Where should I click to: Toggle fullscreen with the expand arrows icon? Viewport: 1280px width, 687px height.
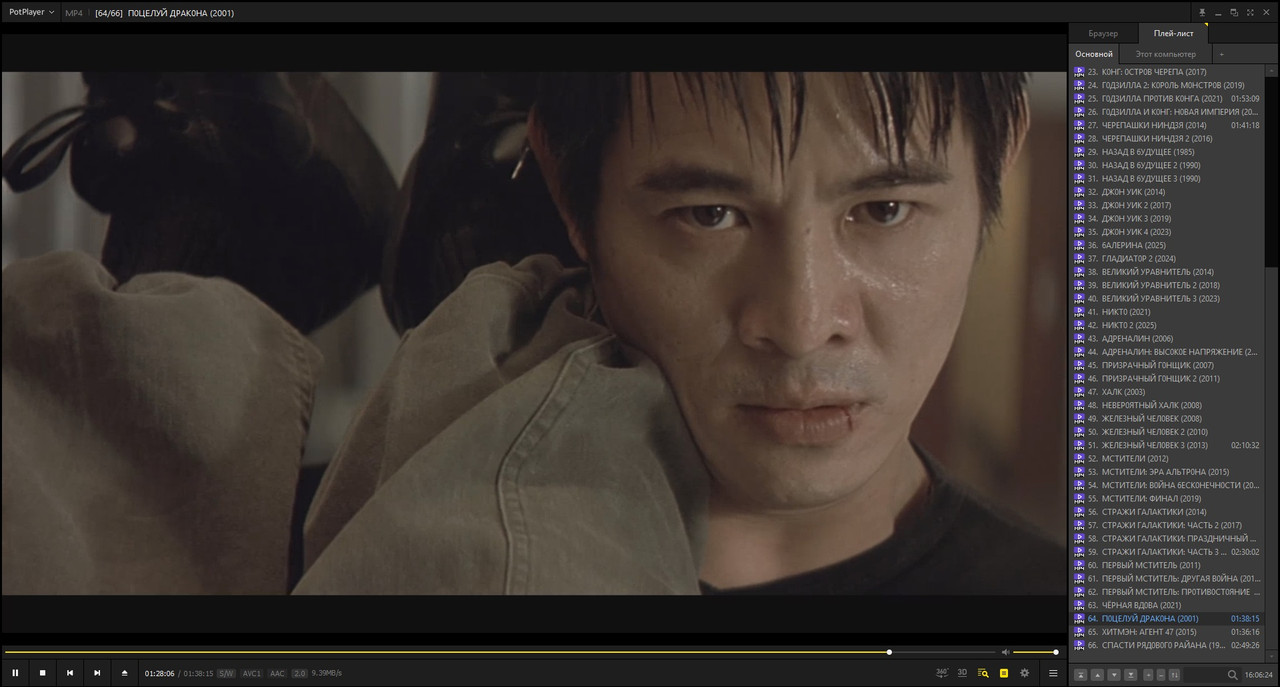point(1250,12)
